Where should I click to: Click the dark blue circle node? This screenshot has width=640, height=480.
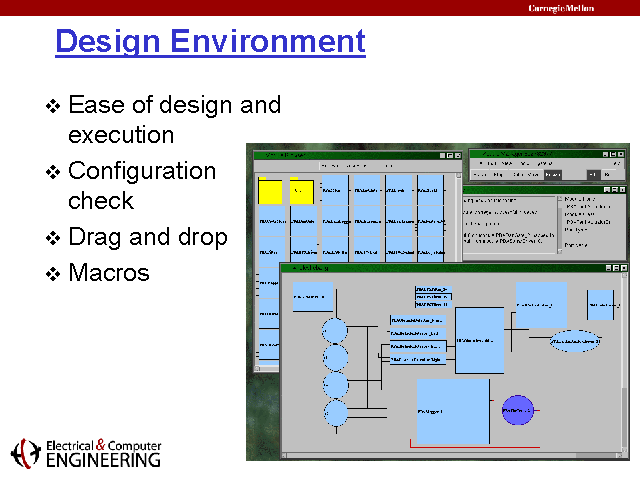tap(517, 410)
